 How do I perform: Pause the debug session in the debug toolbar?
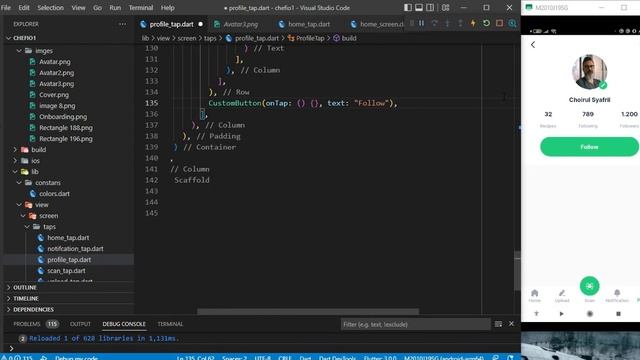coord(421,24)
